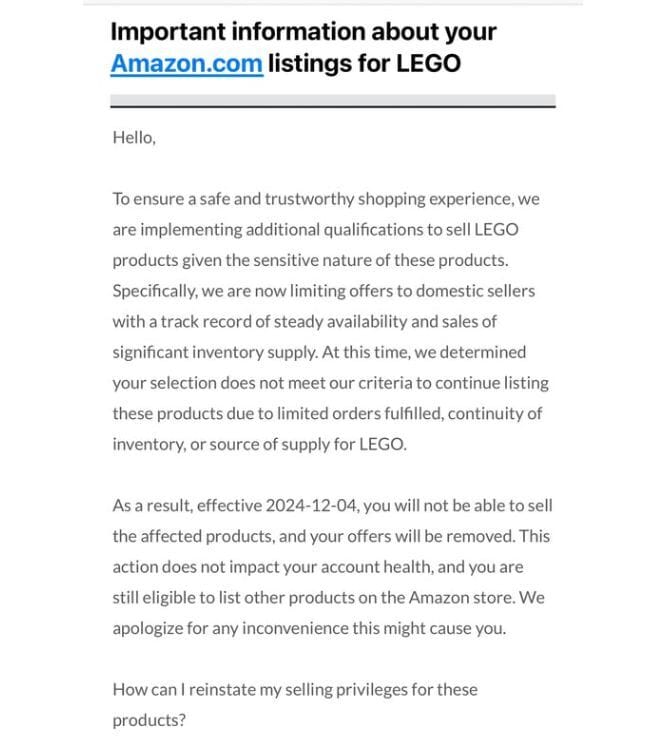Click the line 'your selection does not meet'
The width and height of the screenshot is (668, 738).
click(x=330, y=383)
